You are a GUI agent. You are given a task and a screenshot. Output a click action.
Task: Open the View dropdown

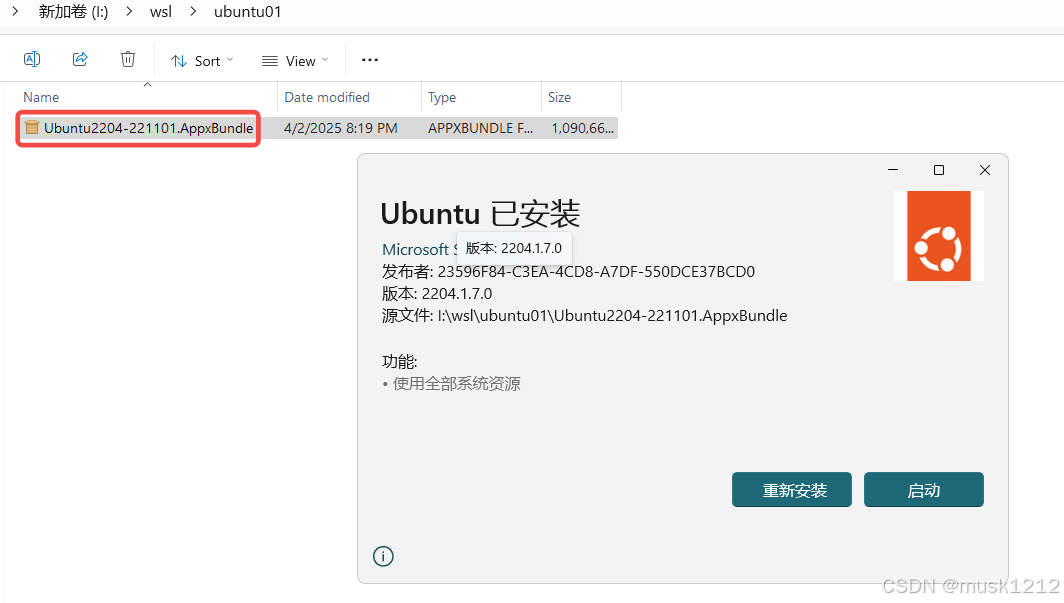[295, 61]
